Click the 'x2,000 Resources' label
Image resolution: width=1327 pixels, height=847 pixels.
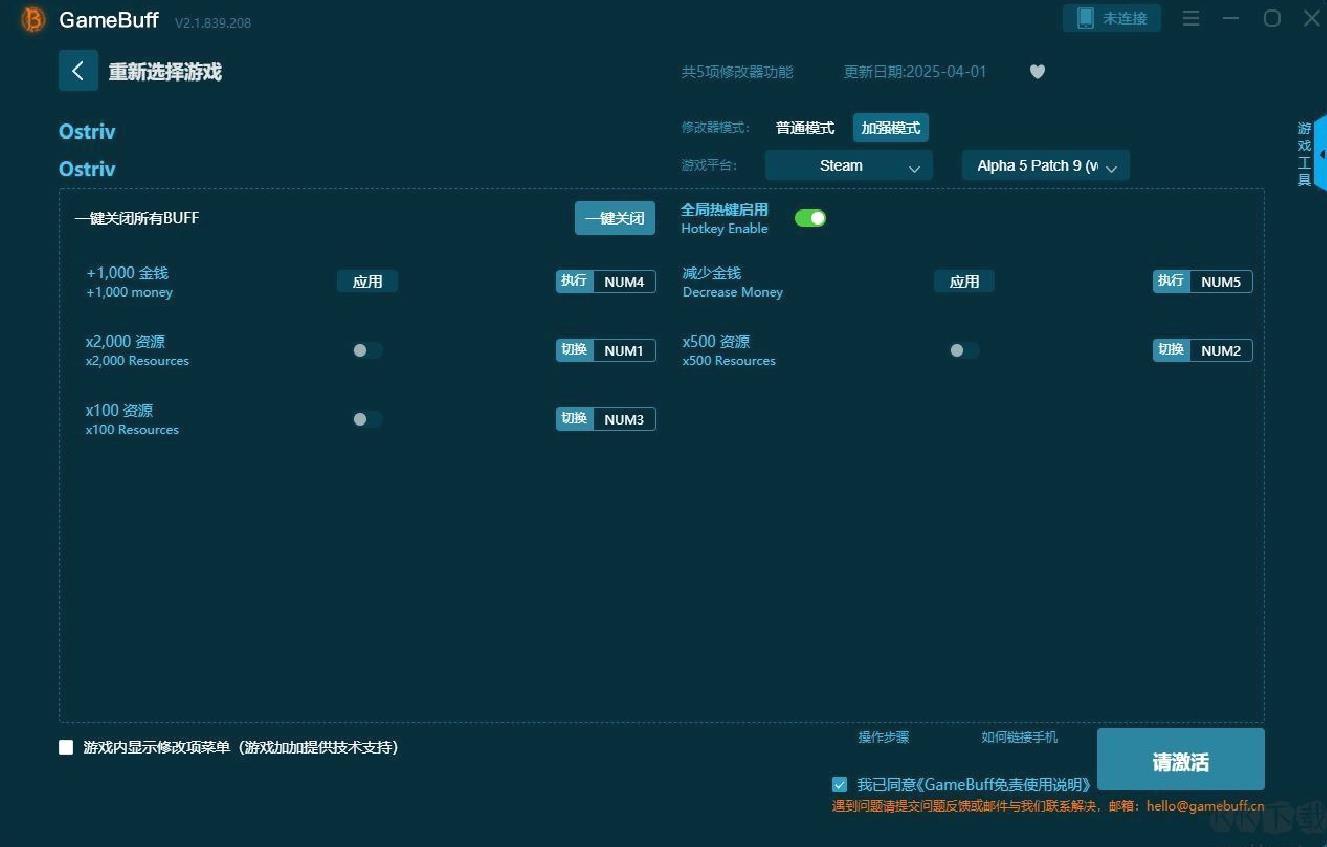[x=137, y=361]
